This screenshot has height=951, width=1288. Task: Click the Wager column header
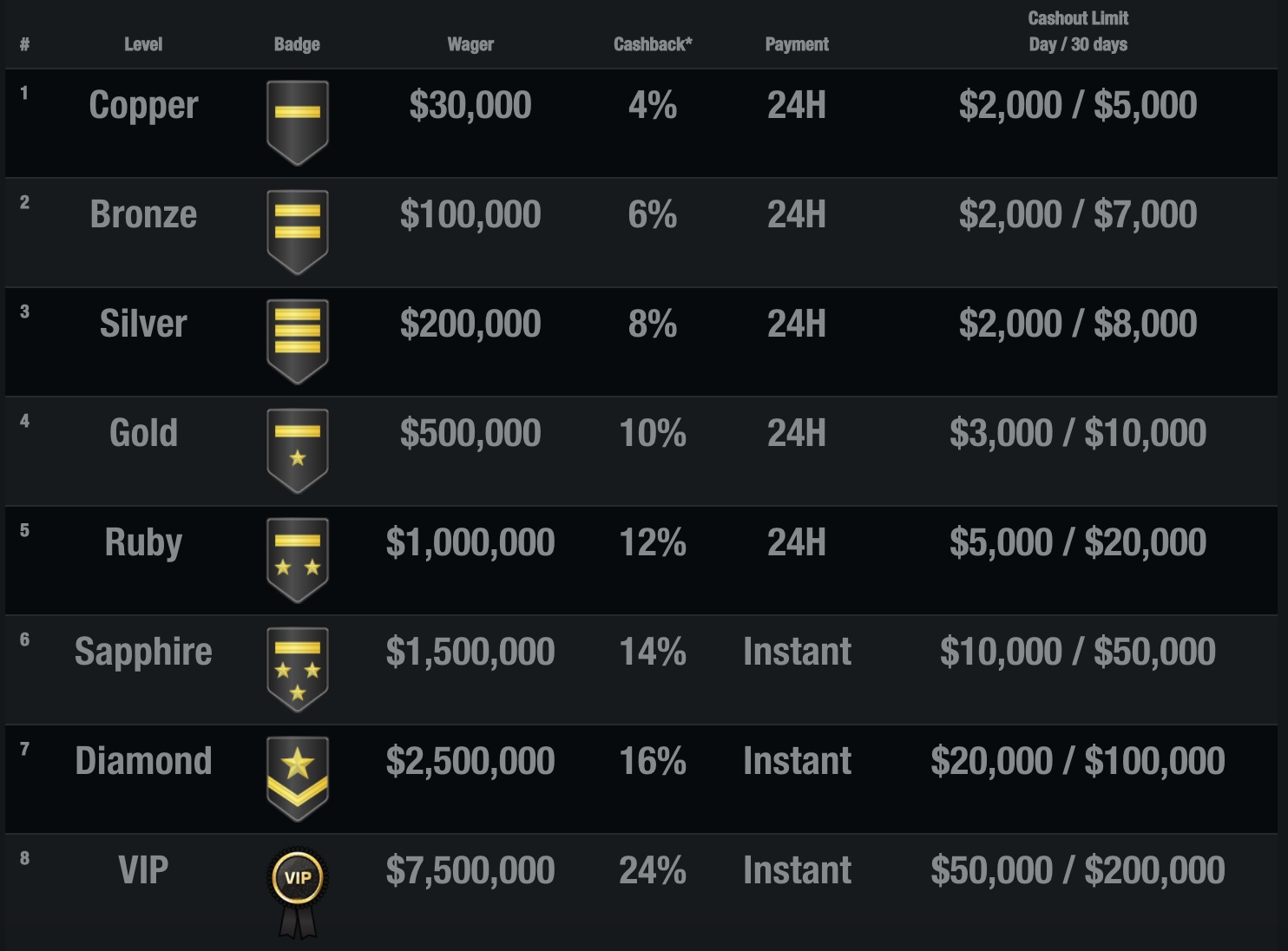pyautogui.click(x=470, y=44)
